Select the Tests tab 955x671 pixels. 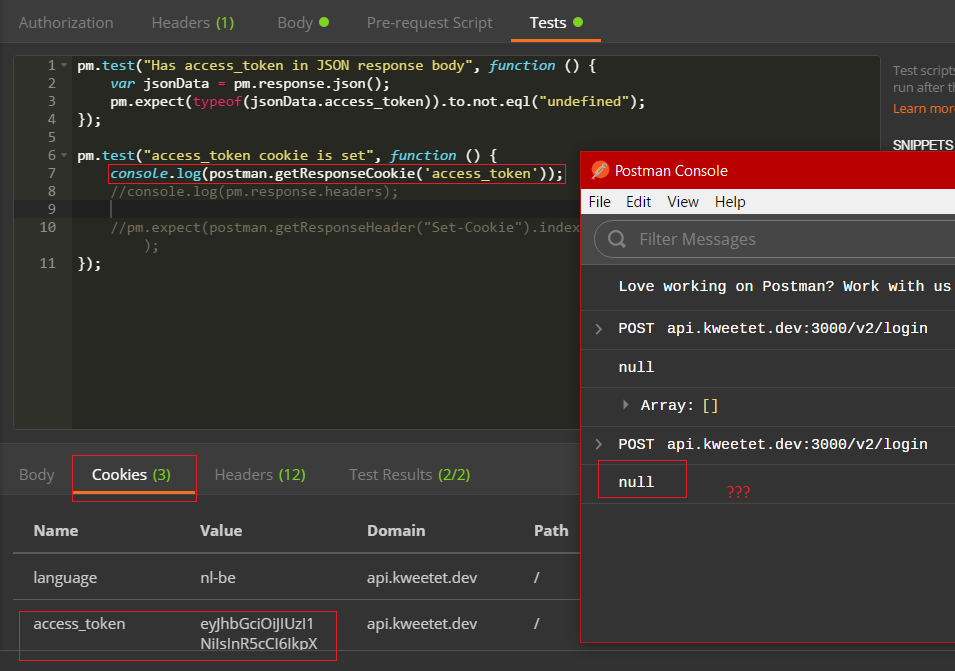(x=556, y=23)
